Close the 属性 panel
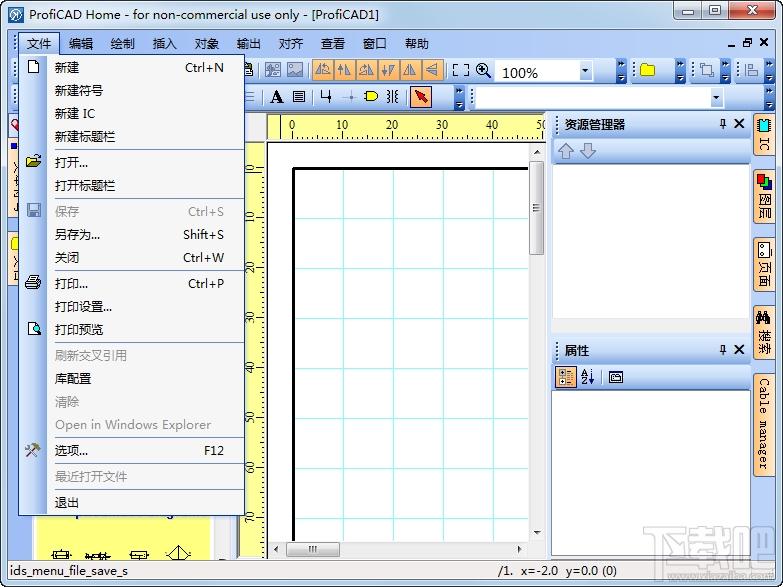Screen dimensions: 783x587 pos(740,350)
